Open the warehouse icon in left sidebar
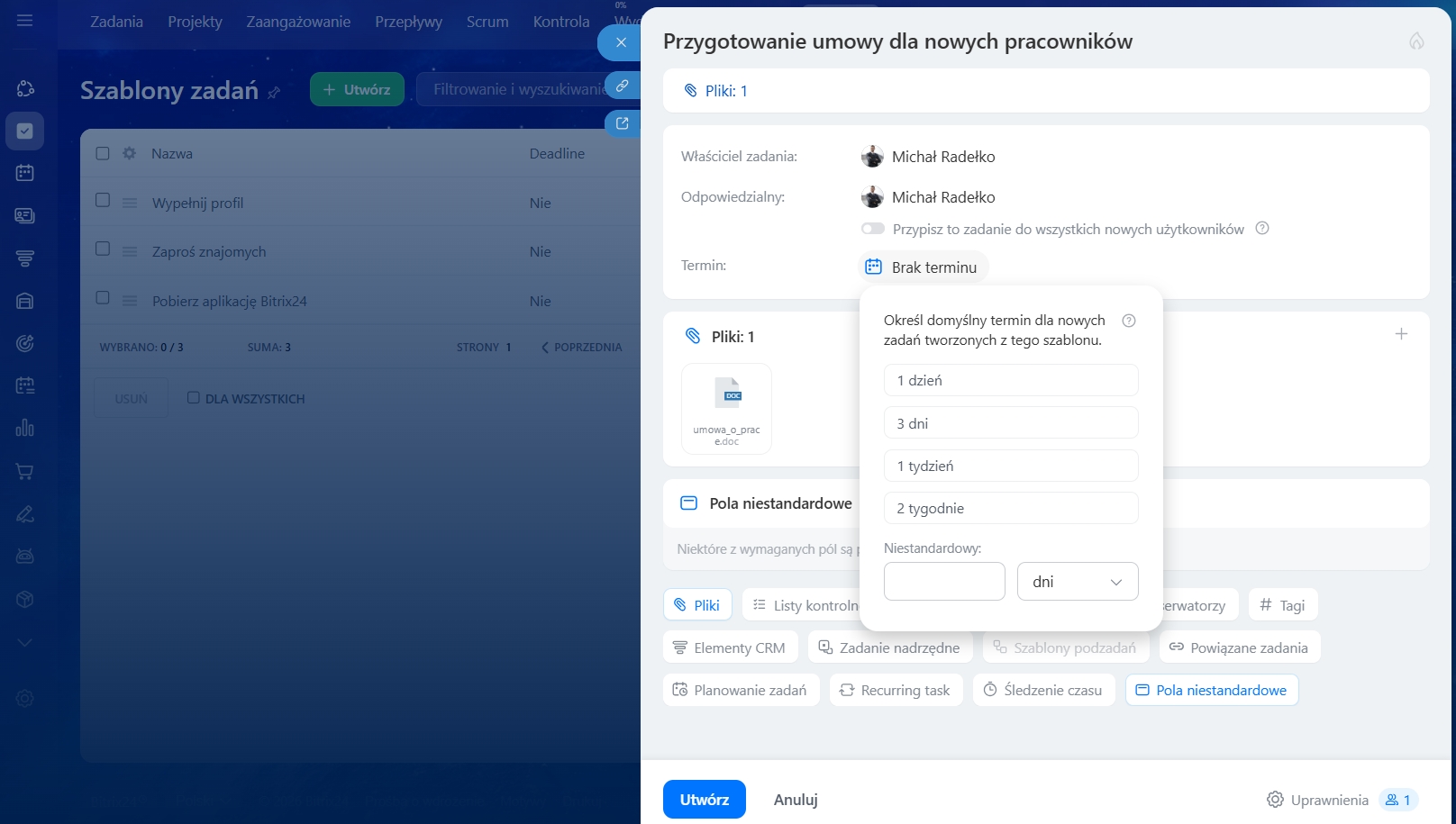This screenshot has height=824, width=1456. pyautogui.click(x=25, y=301)
